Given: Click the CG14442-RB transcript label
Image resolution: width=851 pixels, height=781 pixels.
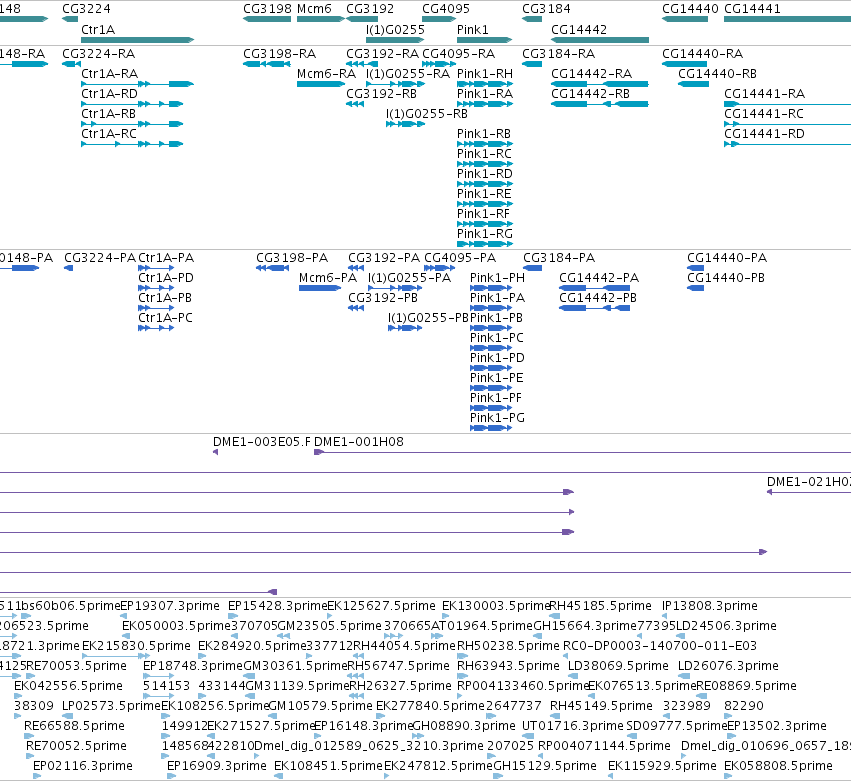Looking at the screenshot, I should tap(590, 94).
